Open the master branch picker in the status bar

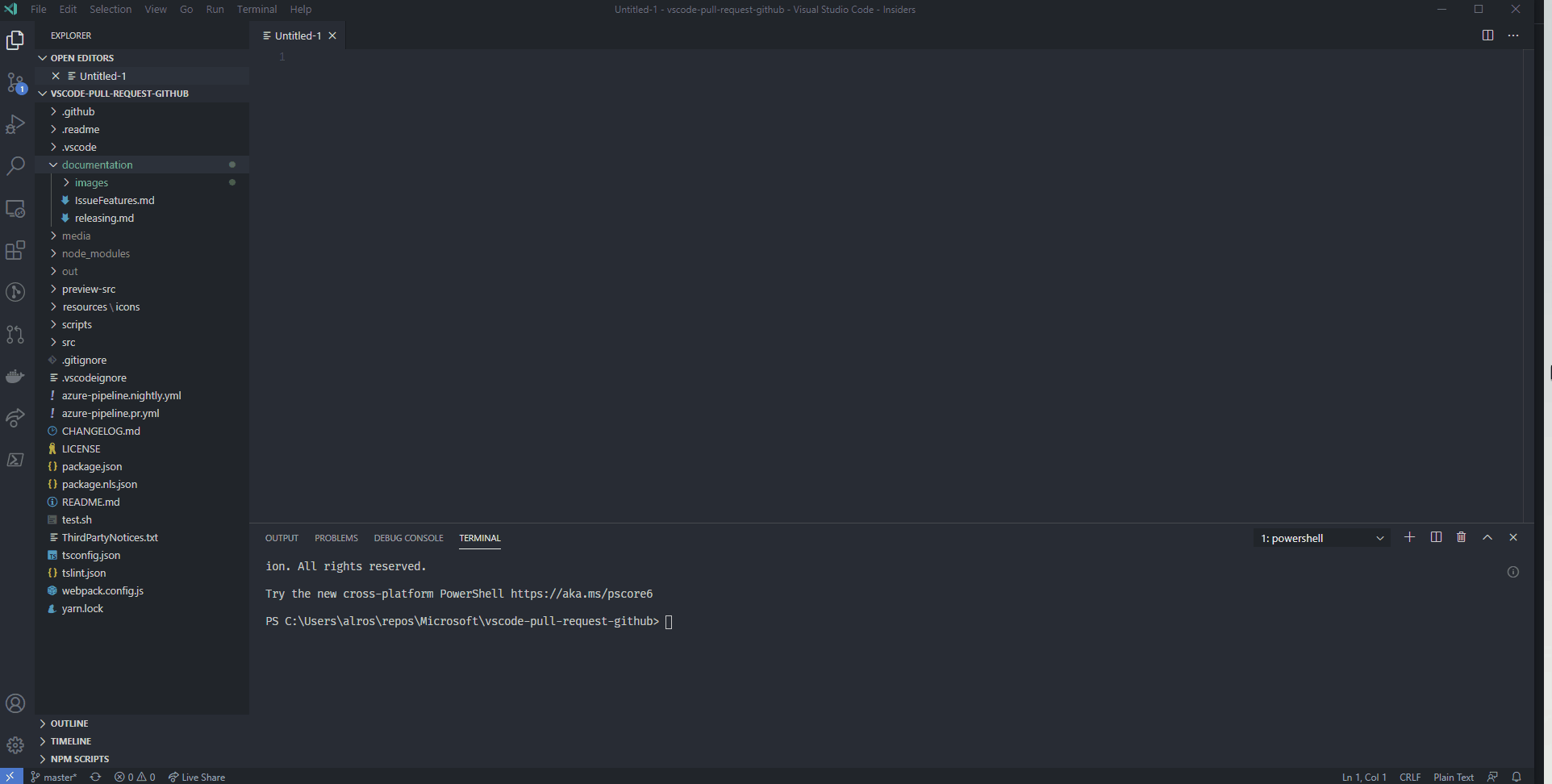[53, 777]
